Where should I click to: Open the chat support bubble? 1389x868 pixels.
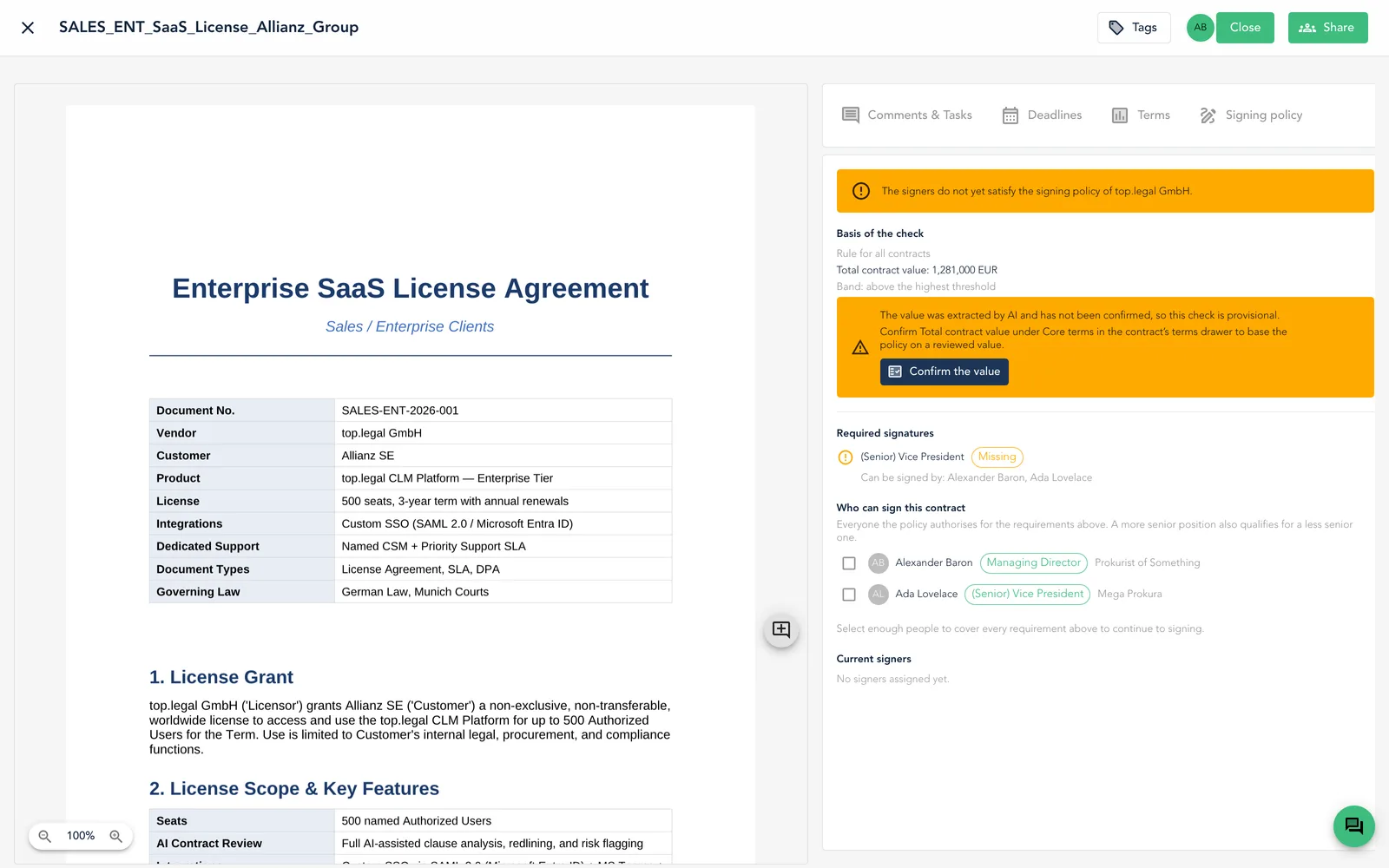(1354, 826)
